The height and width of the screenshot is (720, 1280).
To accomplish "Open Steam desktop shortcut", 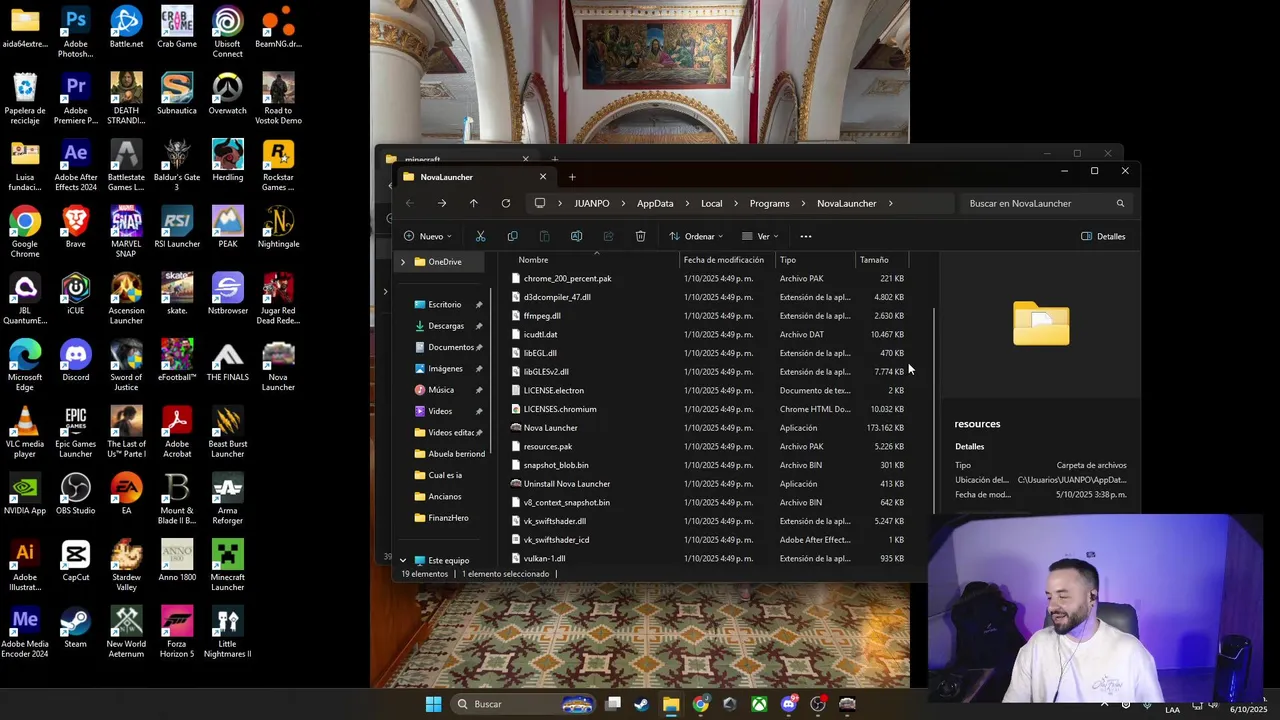I will pos(75,629).
